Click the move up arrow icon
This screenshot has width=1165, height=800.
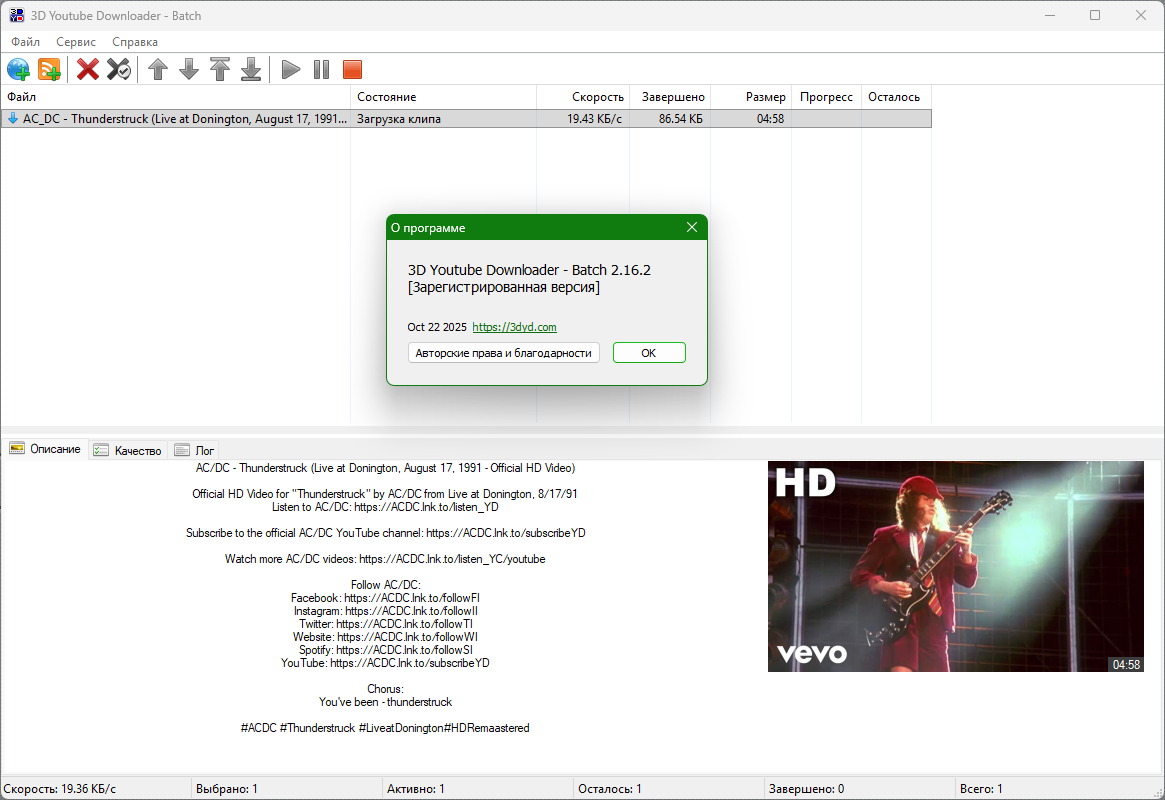pyautogui.click(x=158, y=70)
